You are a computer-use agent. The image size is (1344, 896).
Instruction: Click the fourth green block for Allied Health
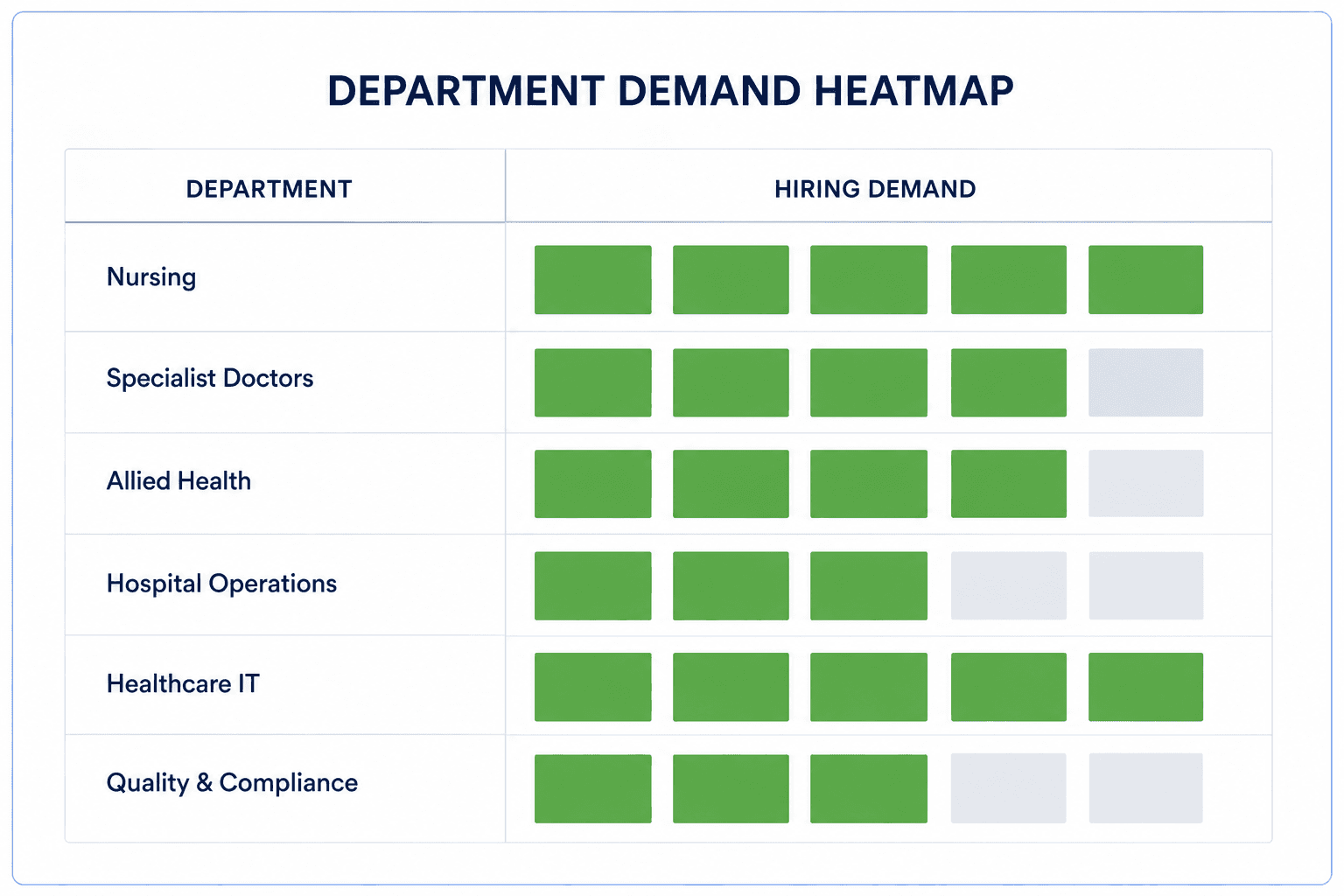(1009, 484)
